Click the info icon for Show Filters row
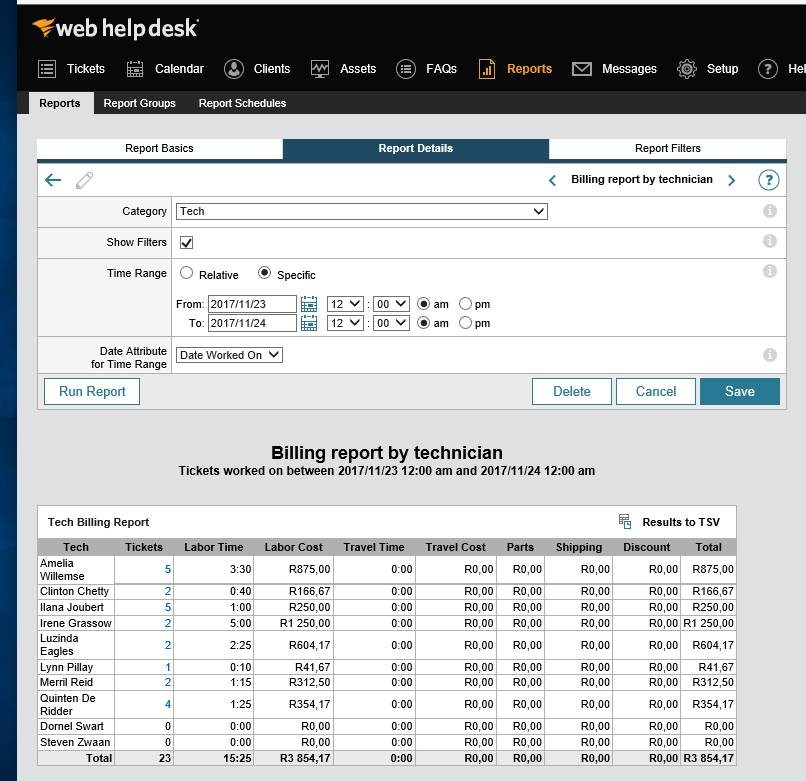Viewport: 806px width, 781px height. tap(770, 241)
